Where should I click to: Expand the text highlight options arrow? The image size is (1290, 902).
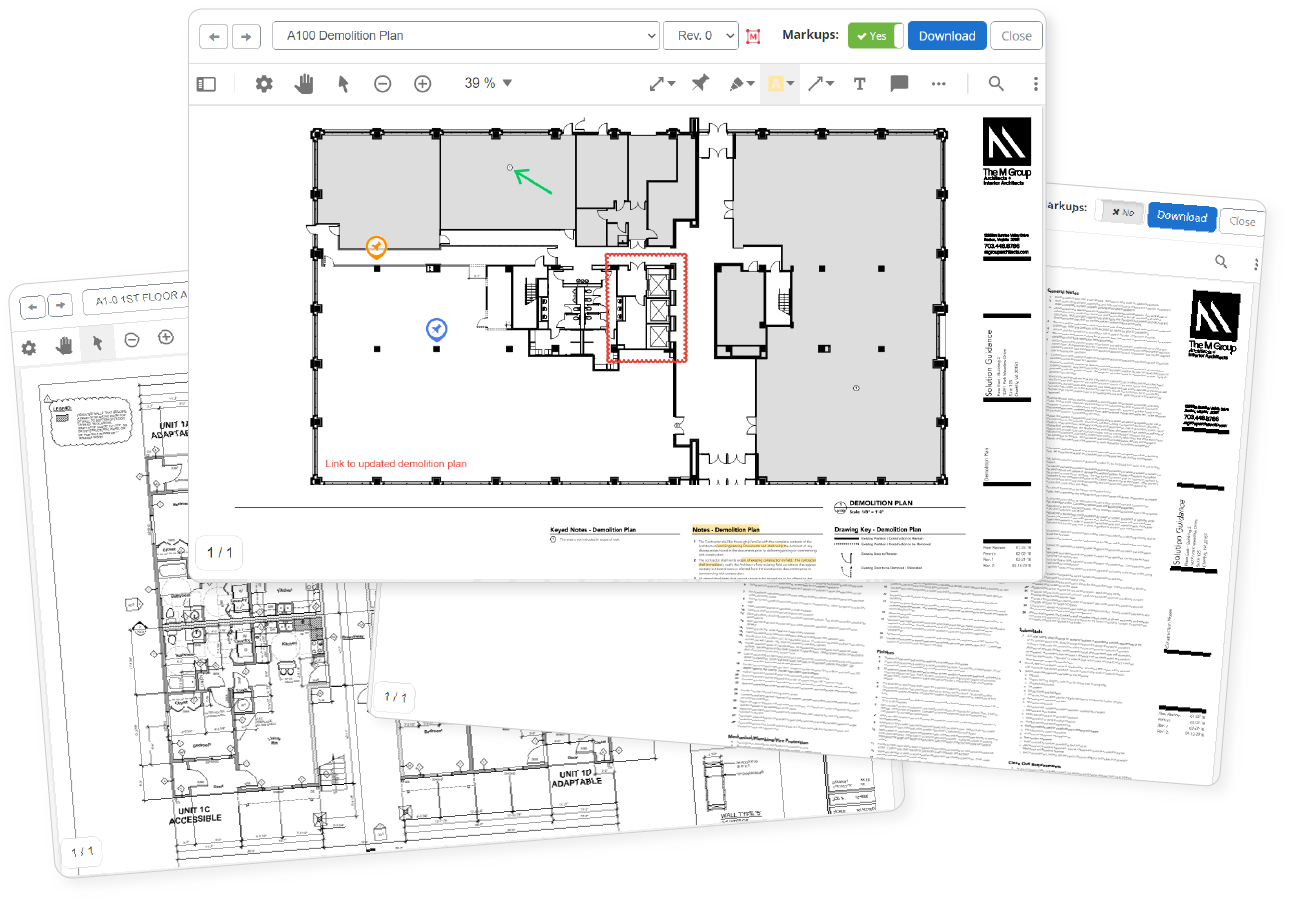point(791,84)
